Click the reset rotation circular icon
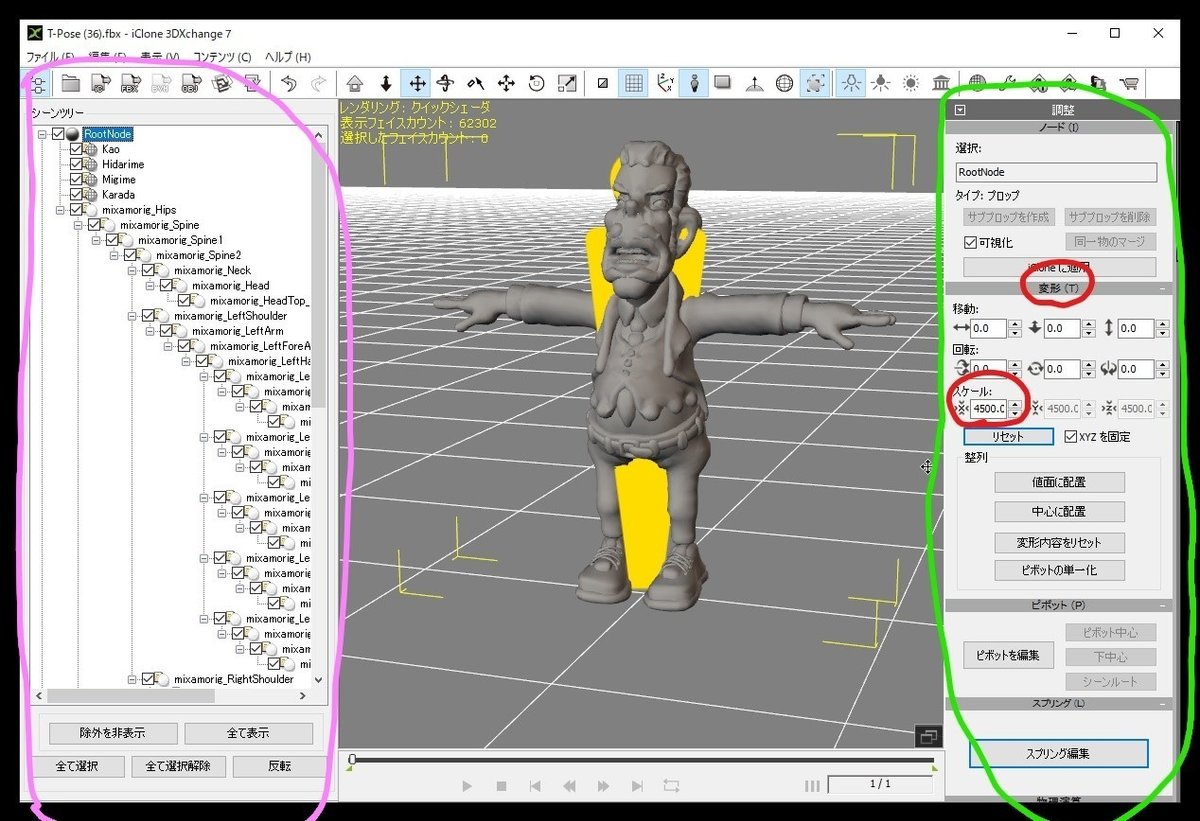This screenshot has height=821, width=1200. click(x=537, y=84)
